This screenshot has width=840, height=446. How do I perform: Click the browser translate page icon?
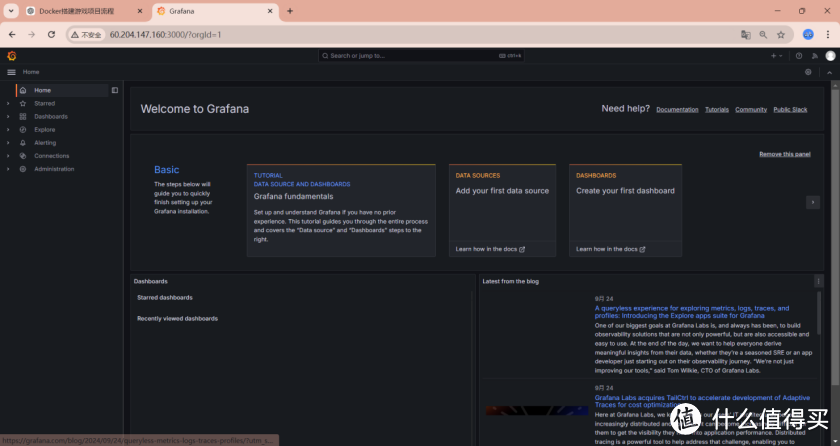tap(745, 34)
